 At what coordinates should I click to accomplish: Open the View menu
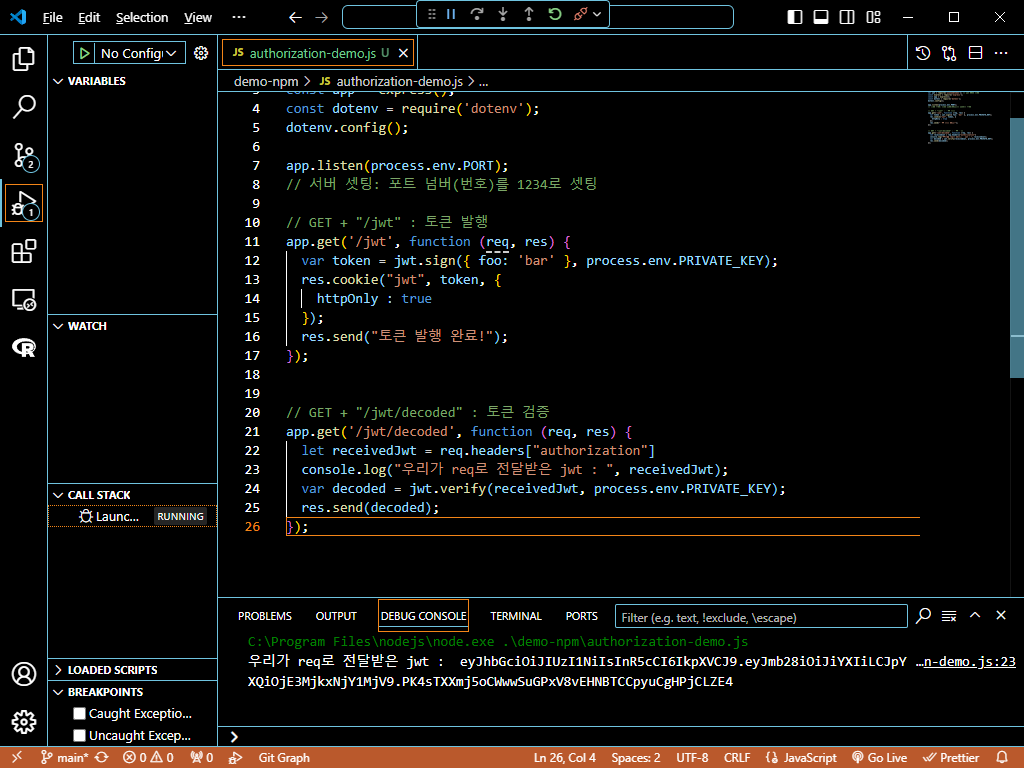point(198,18)
